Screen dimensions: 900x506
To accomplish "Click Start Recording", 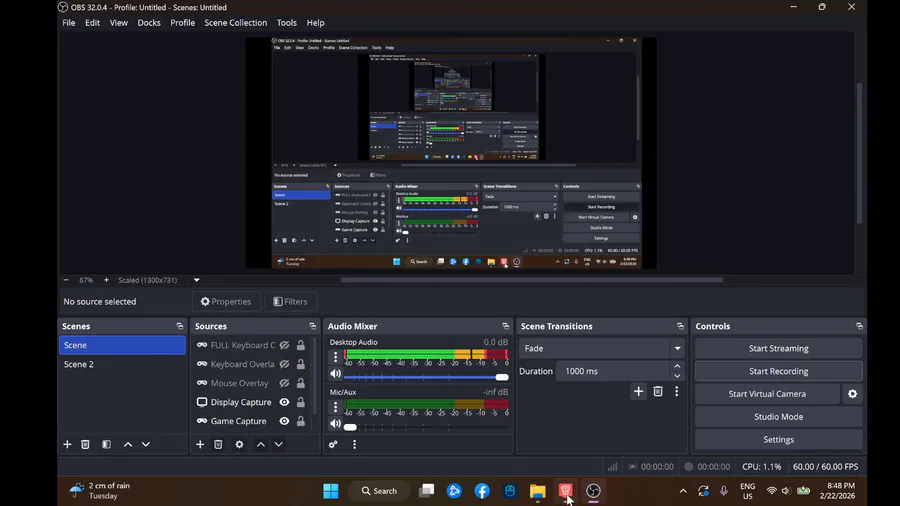I will [x=778, y=371].
